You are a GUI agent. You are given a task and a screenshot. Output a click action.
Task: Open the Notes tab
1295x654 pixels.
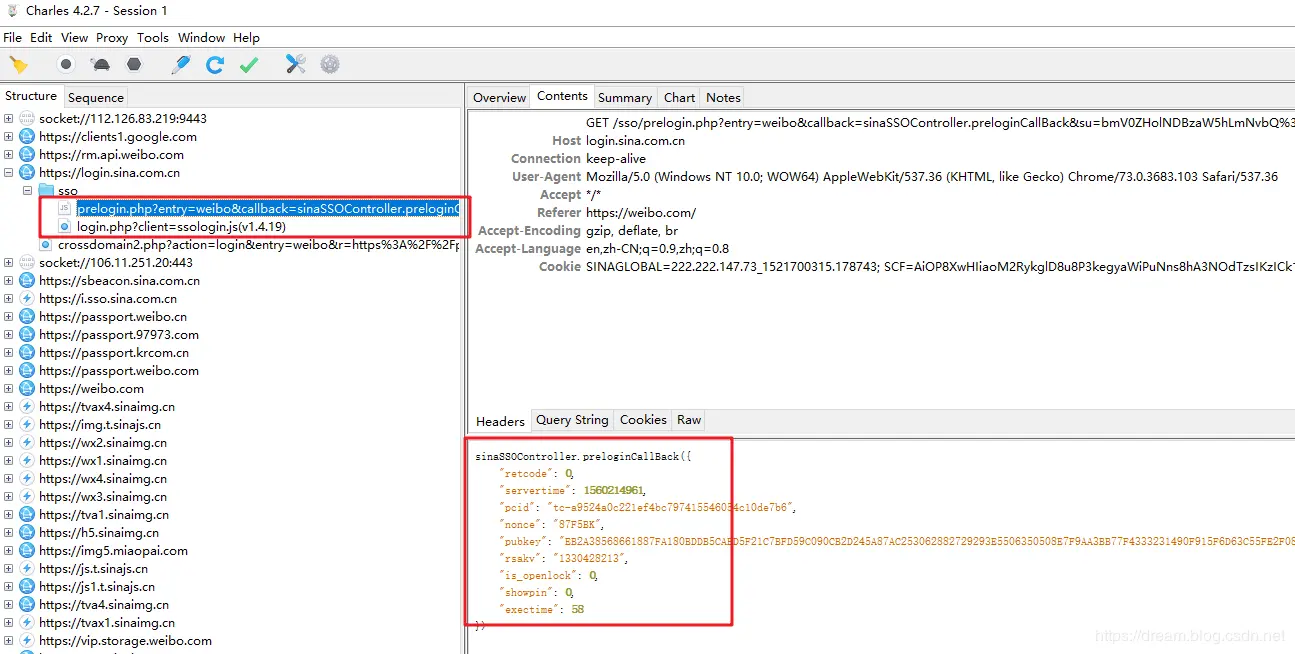pos(723,98)
